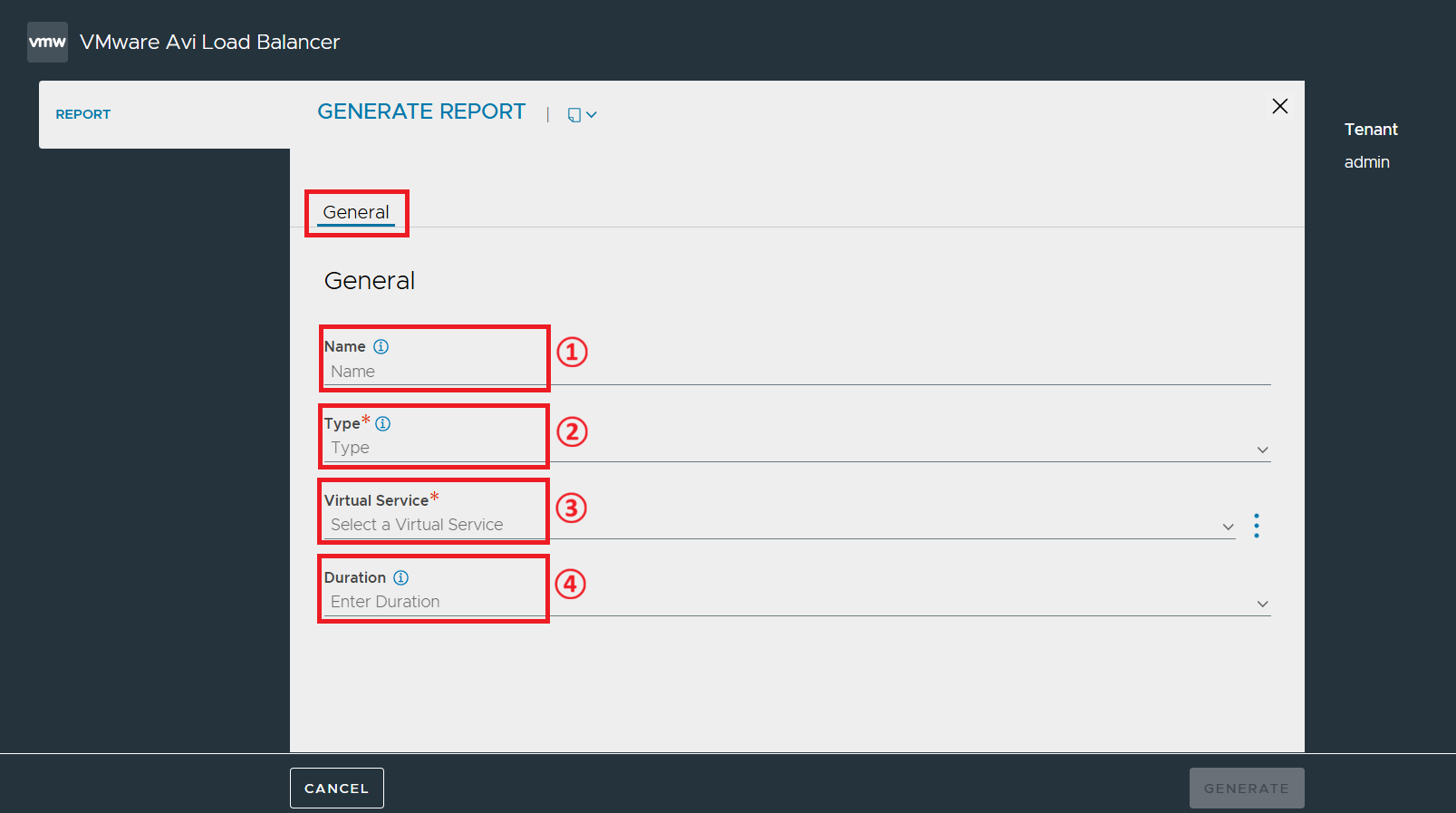Click the info icon beside Type

(383, 423)
